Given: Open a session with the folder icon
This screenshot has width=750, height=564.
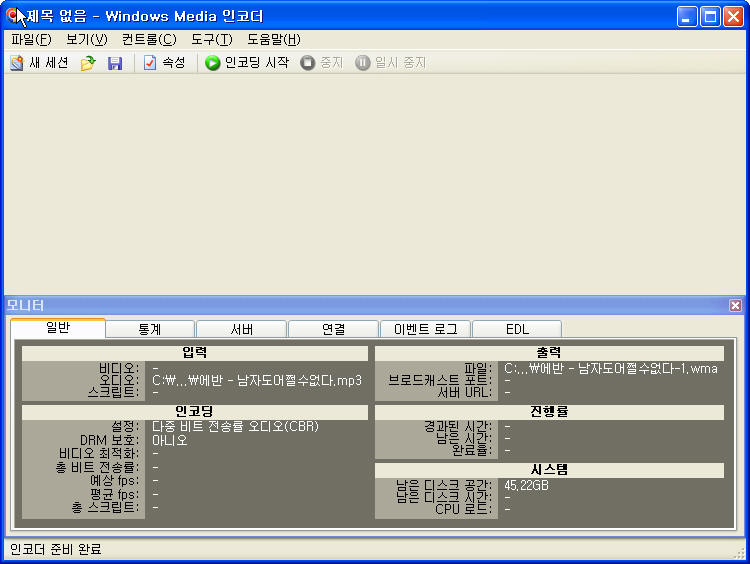Looking at the screenshot, I should coord(88,63).
